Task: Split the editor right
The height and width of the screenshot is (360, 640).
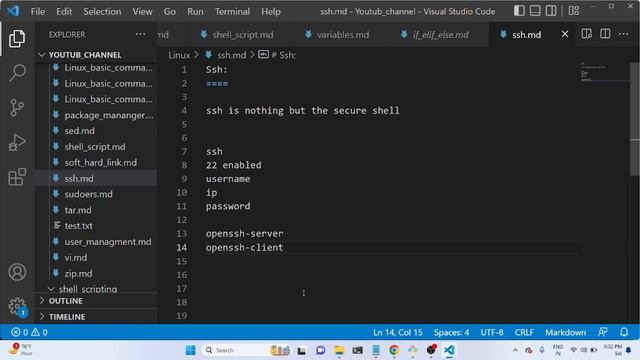Action: [605, 34]
